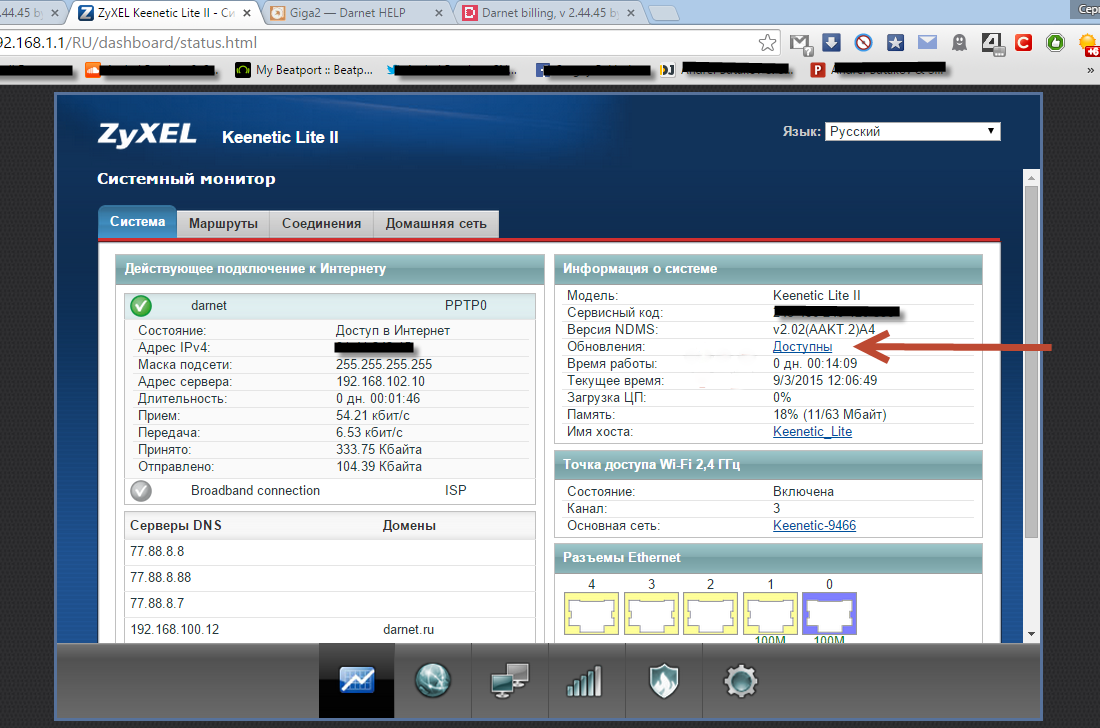
Task: Open the Internet globe icon in bottom bar
Action: coord(433,680)
